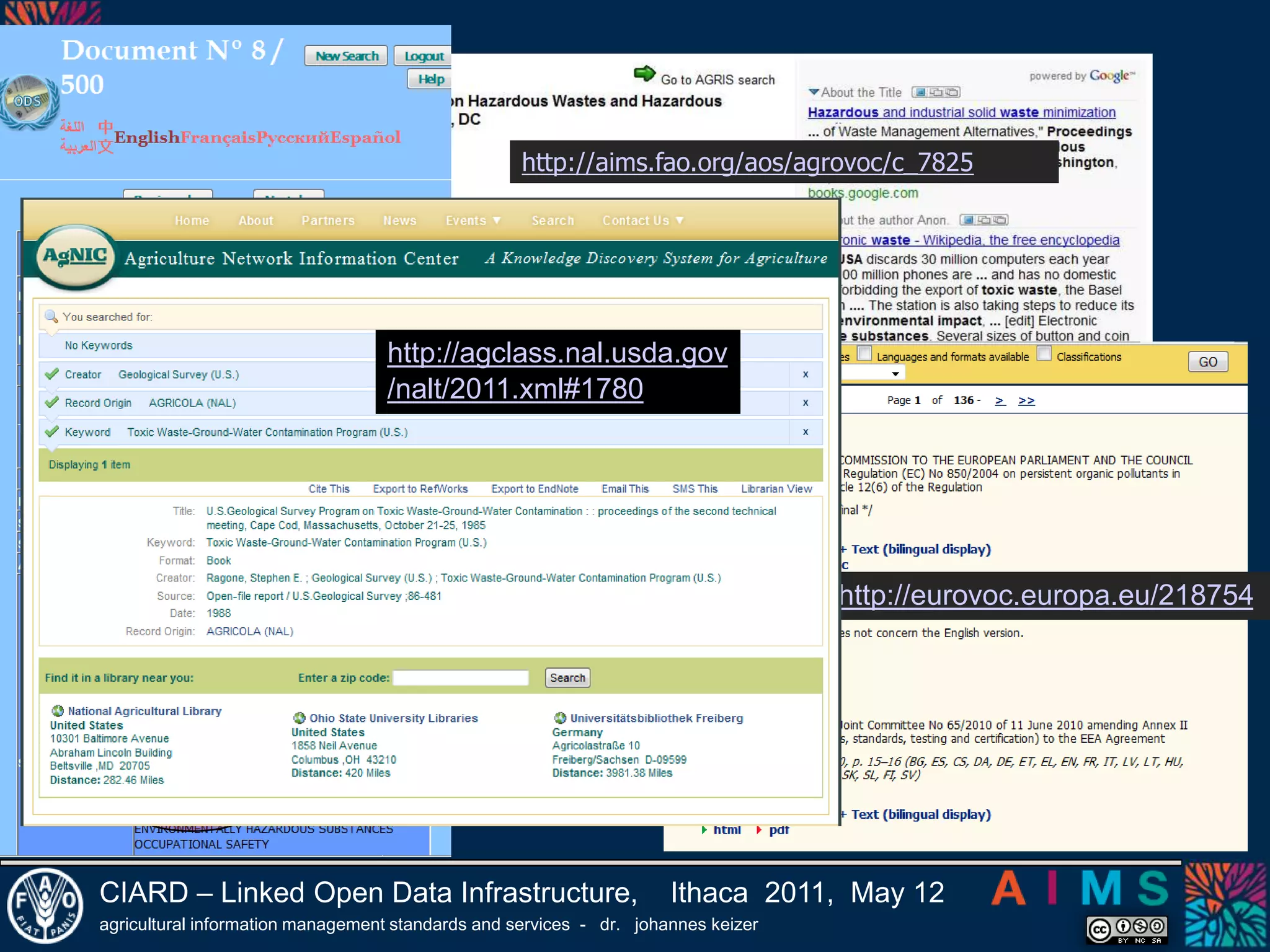Click the green Go to AGRIS search arrow
The height and width of the screenshot is (952, 1270).
[644, 74]
